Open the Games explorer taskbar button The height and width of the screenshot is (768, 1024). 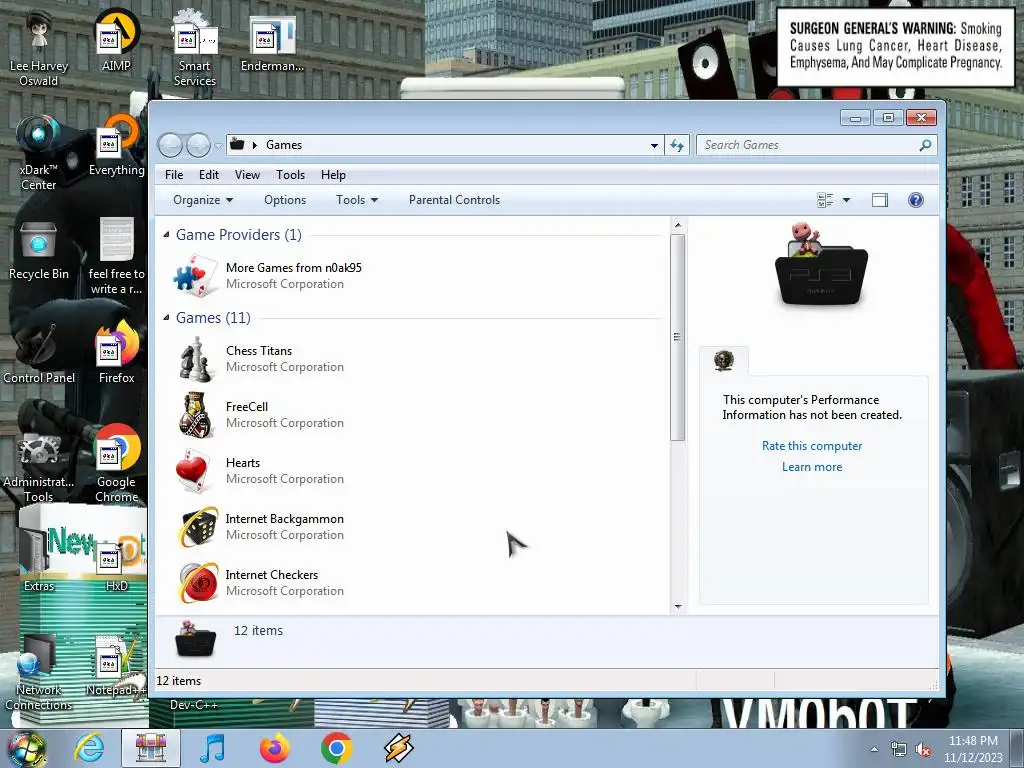tap(151, 748)
